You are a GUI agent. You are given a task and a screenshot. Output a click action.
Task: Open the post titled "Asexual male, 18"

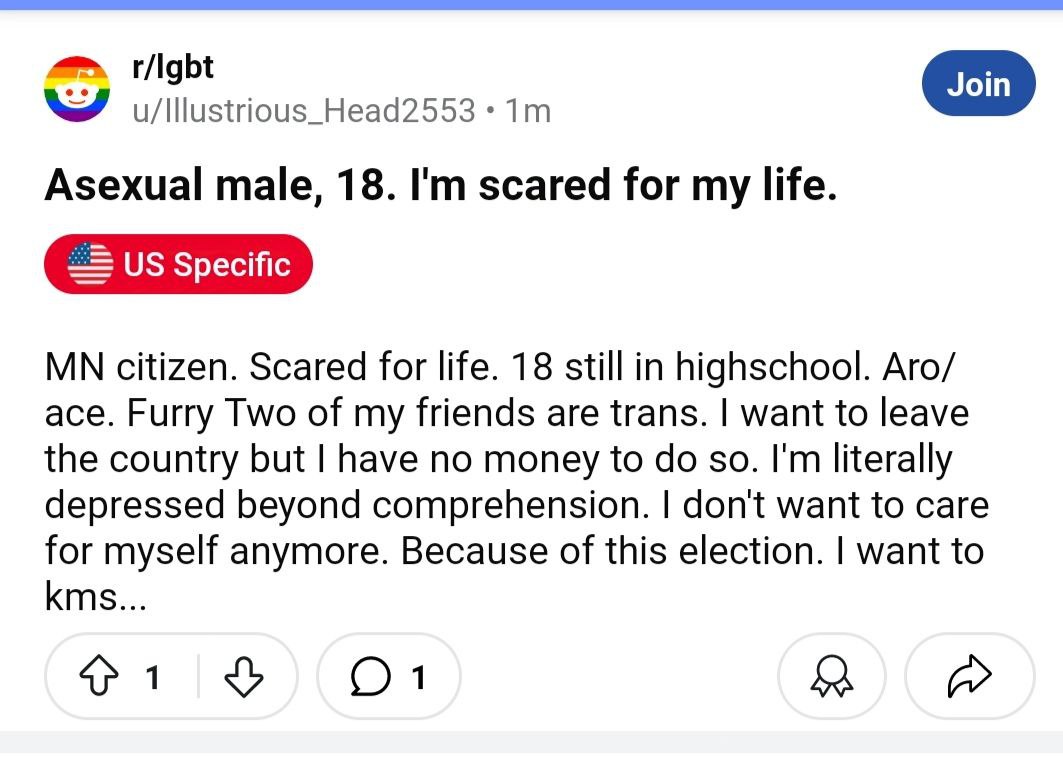point(441,184)
